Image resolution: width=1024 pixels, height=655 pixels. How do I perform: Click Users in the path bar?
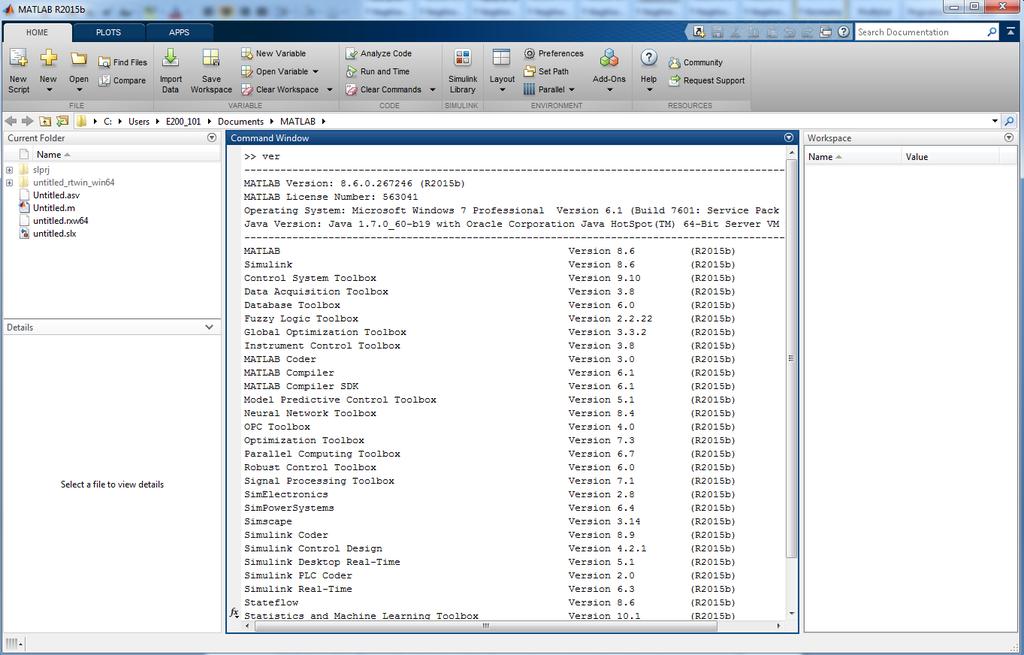[138, 121]
